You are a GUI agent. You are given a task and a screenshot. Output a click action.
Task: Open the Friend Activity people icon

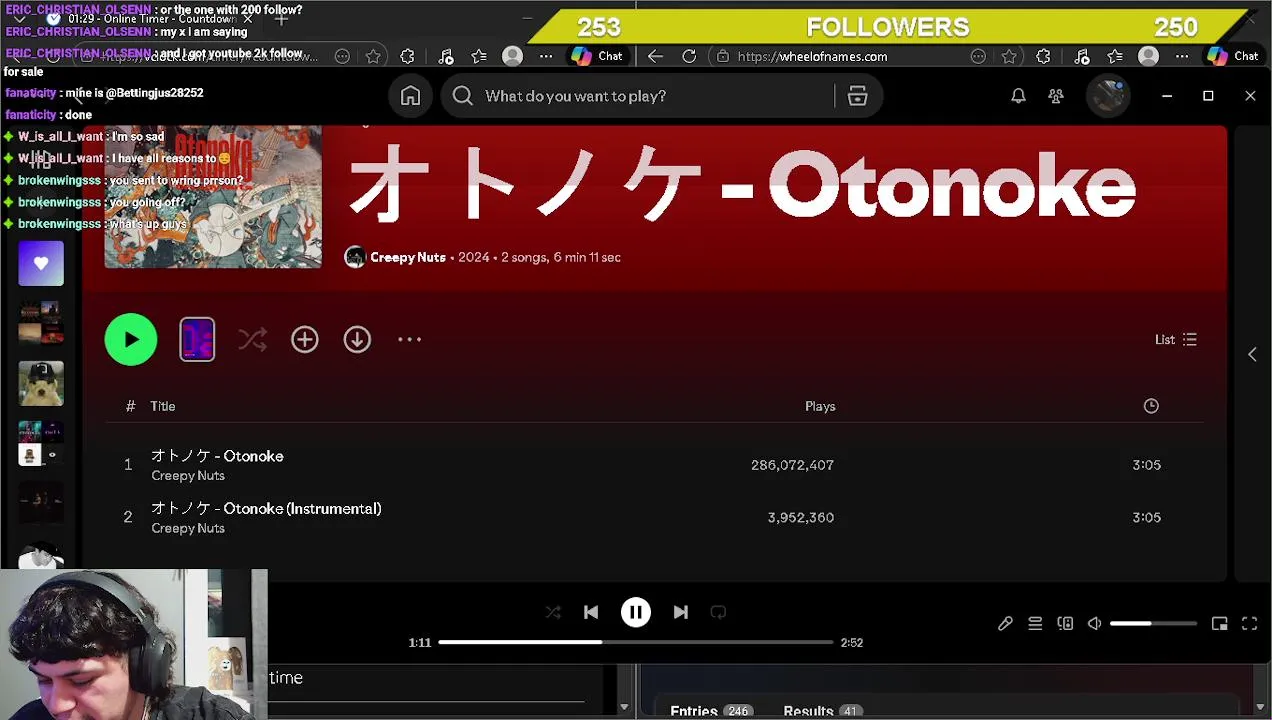(x=1056, y=96)
